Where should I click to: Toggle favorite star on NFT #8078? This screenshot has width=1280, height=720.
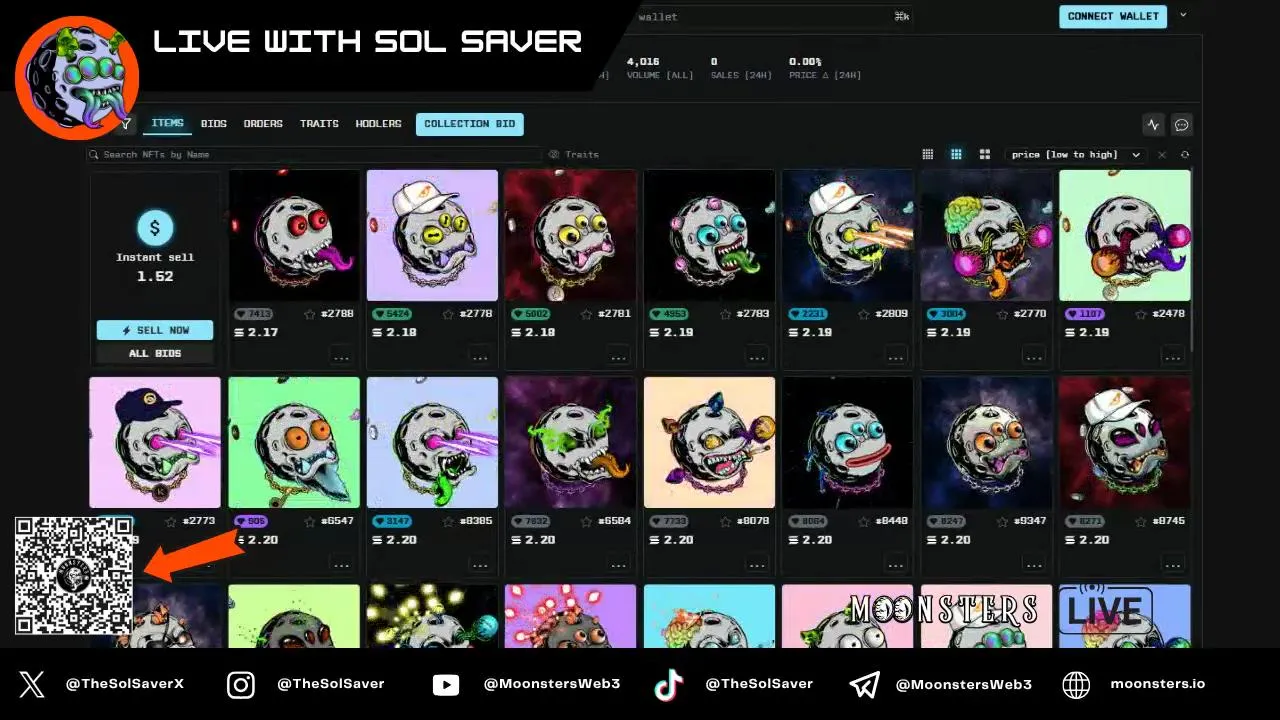pos(725,521)
